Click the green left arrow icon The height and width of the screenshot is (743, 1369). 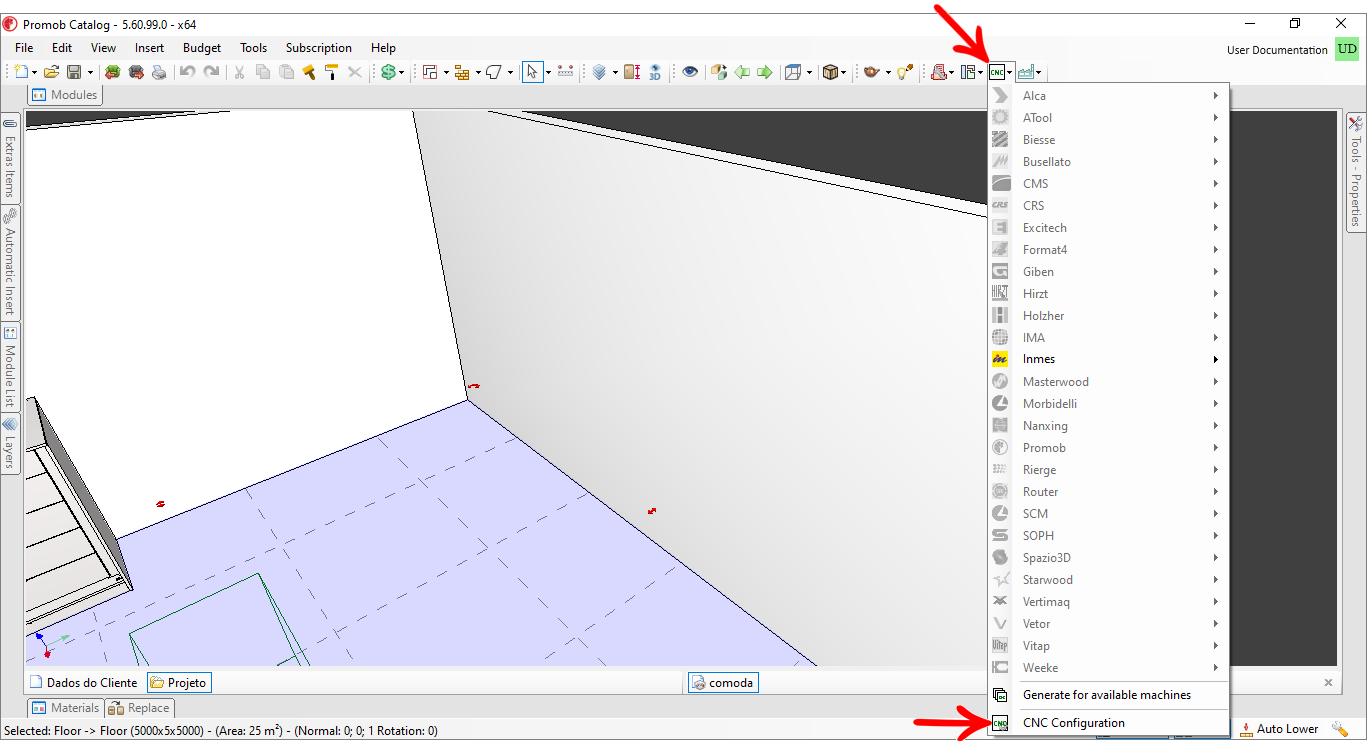click(x=742, y=72)
